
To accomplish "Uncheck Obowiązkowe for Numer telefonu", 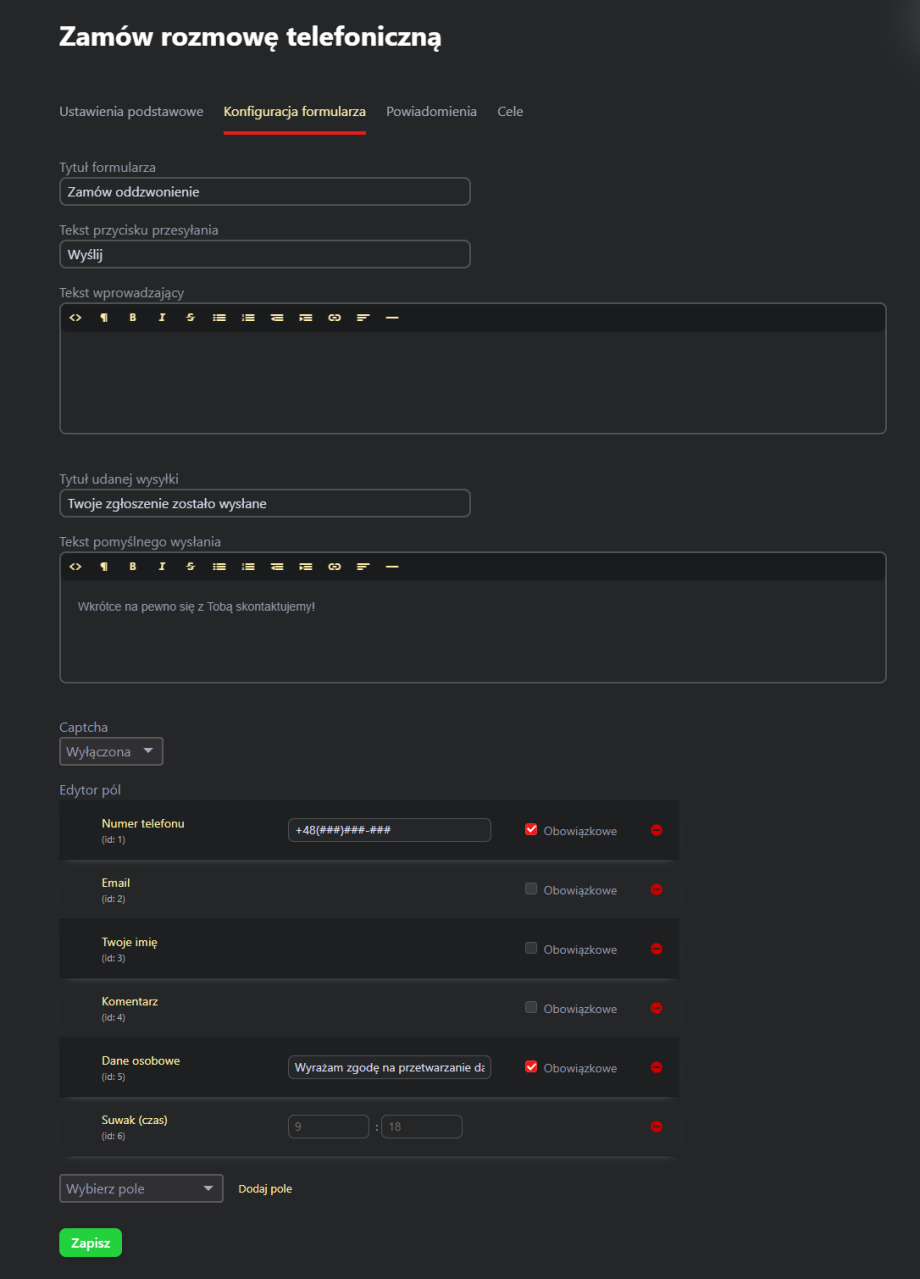I will [531, 829].
